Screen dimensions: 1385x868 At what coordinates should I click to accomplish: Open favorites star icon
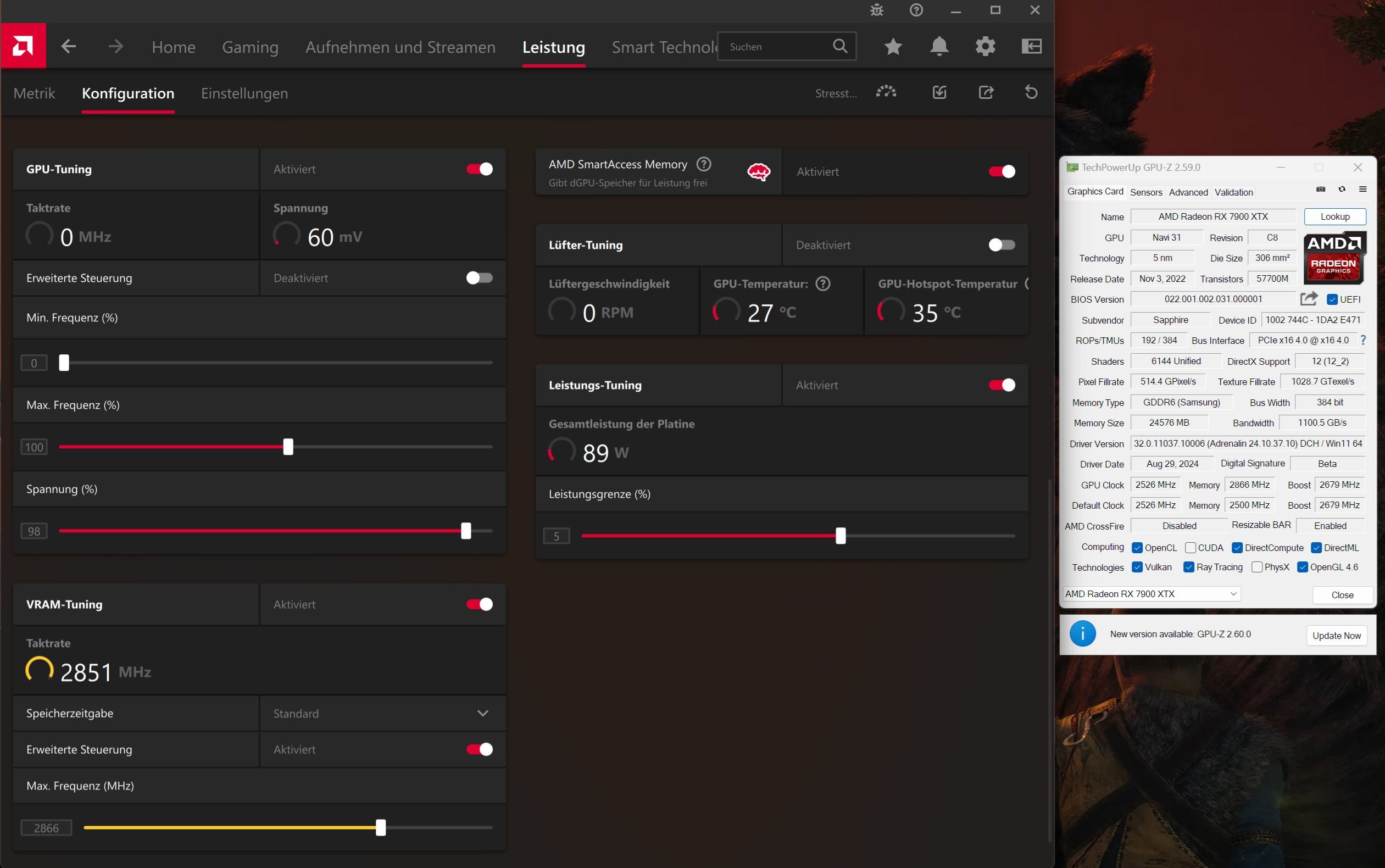click(893, 47)
